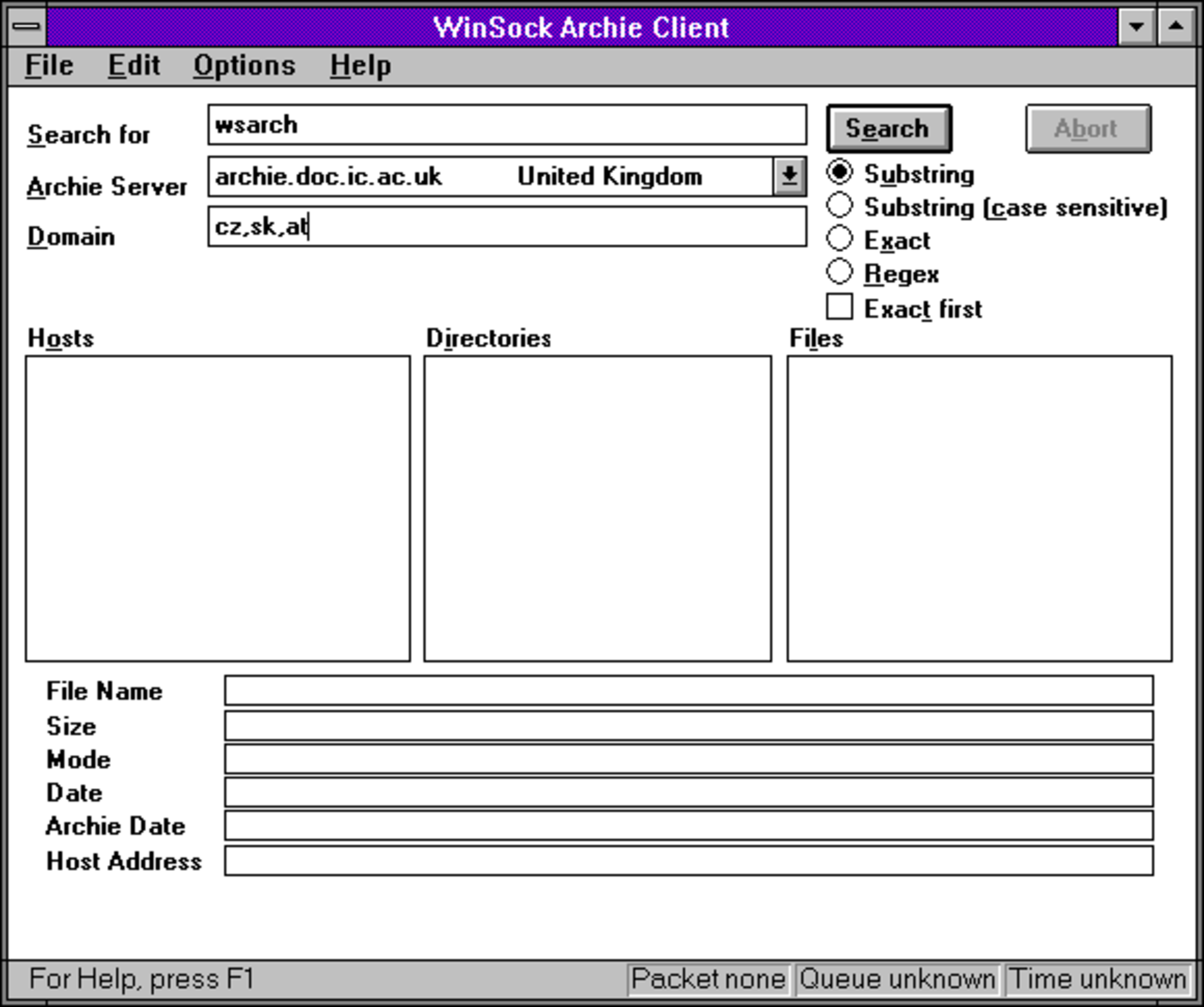The width and height of the screenshot is (1204, 1007).
Task: Open the Help menu
Action: (x=360, y=65)
